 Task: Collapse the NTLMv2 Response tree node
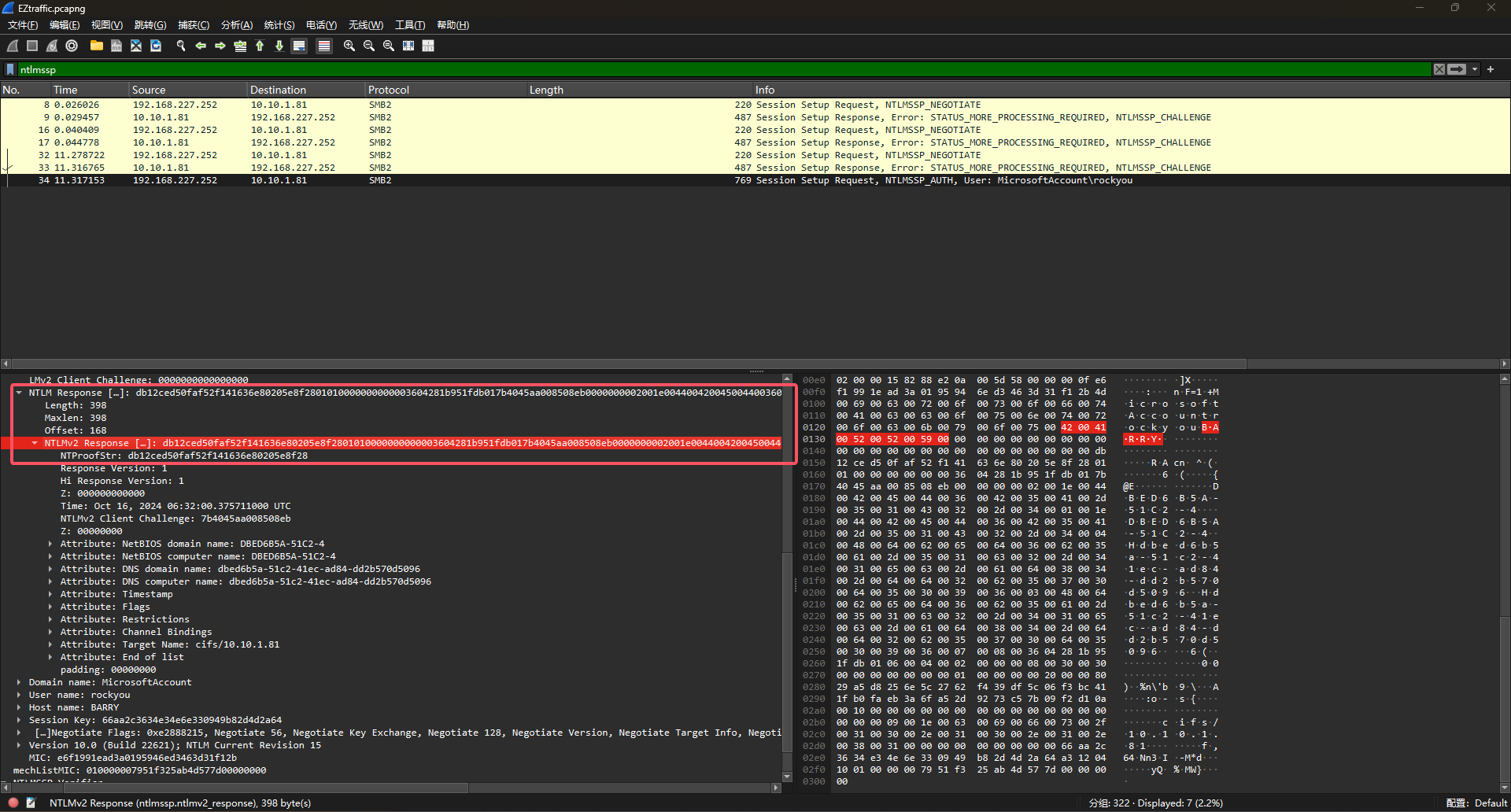pyautogui.click(x=35, y=443)
